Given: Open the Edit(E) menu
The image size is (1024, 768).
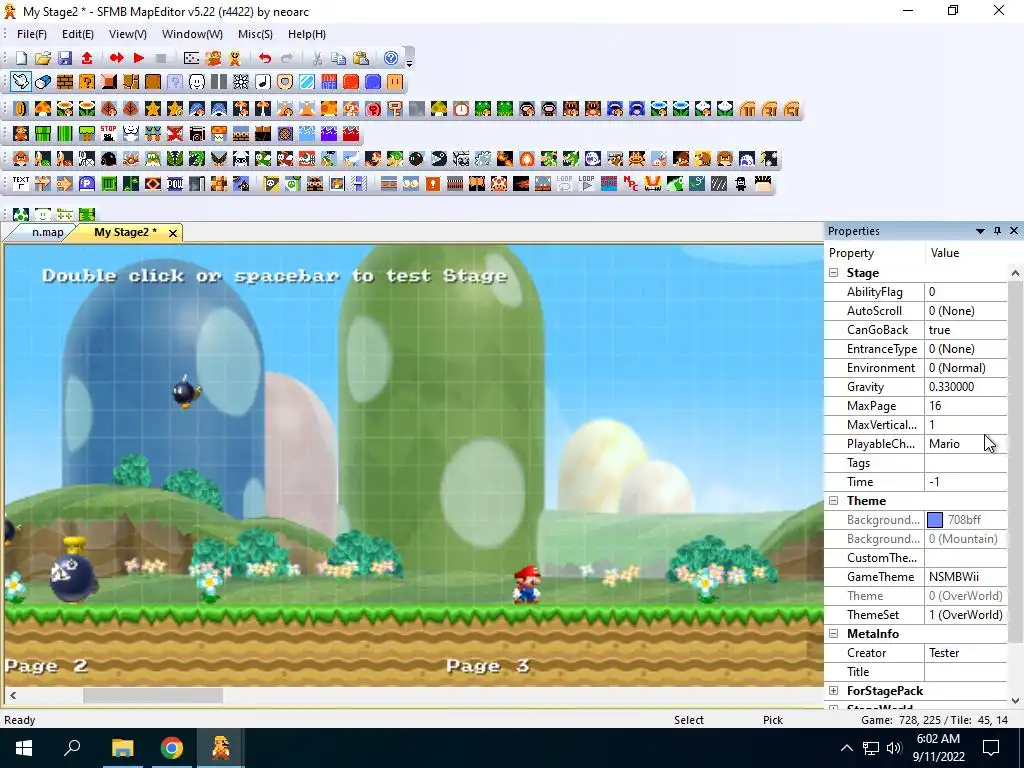Looking at the screenshot, I should point(78,34).
